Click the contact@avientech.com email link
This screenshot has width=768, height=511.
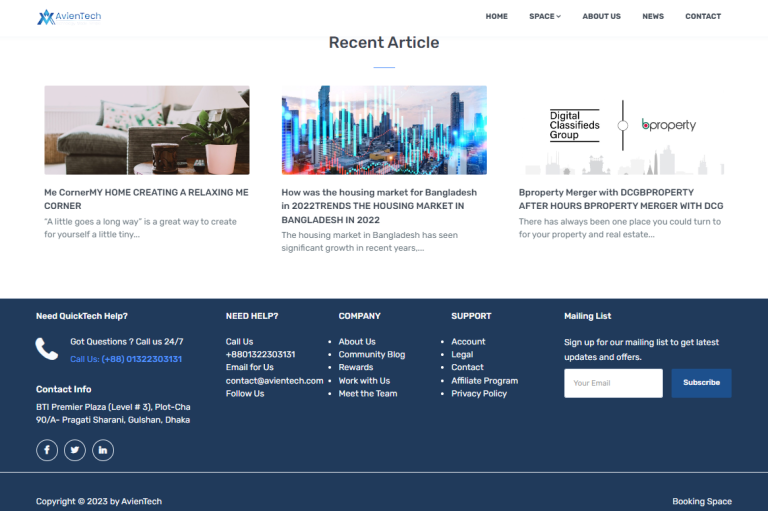pyautogui.click(x=274, y=381)
